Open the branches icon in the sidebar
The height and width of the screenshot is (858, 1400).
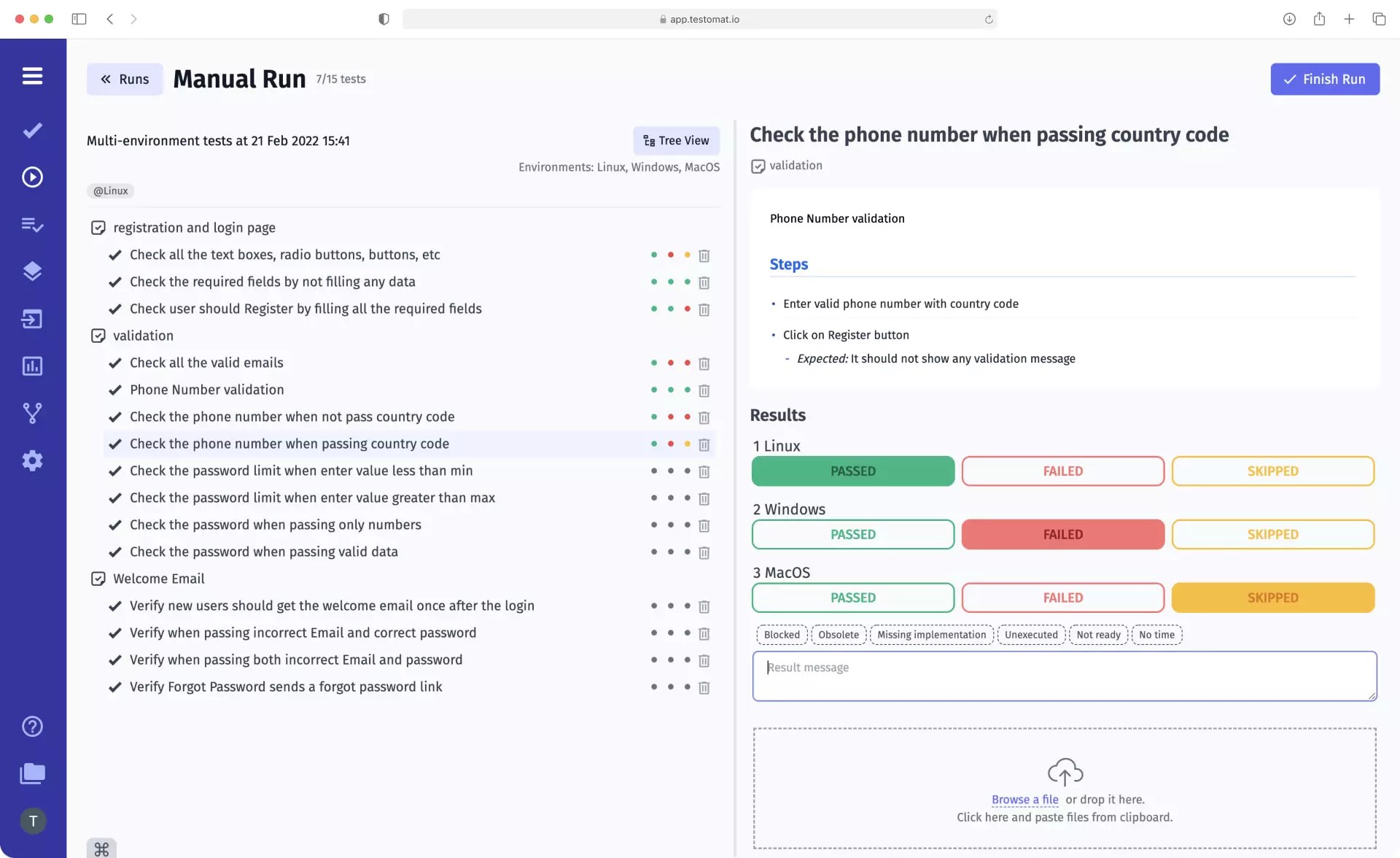33,414
